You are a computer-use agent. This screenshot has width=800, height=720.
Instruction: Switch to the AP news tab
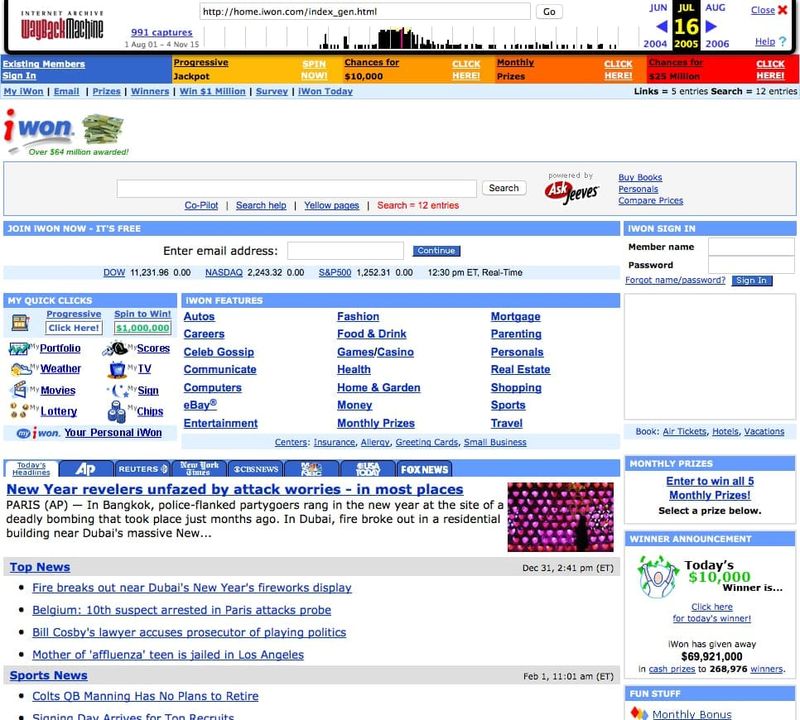coord(86,469)
